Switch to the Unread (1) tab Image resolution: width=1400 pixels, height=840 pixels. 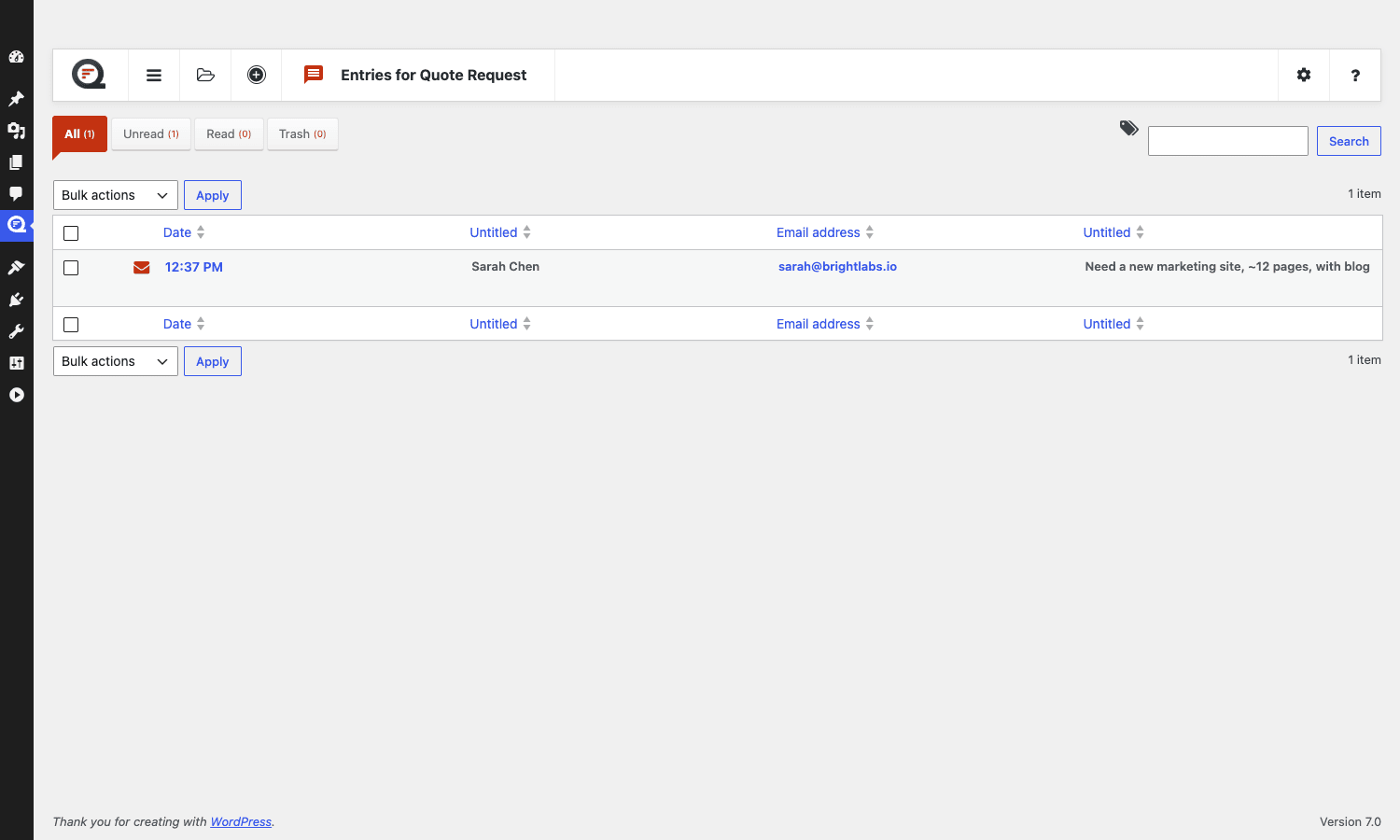tap(151, 133)
